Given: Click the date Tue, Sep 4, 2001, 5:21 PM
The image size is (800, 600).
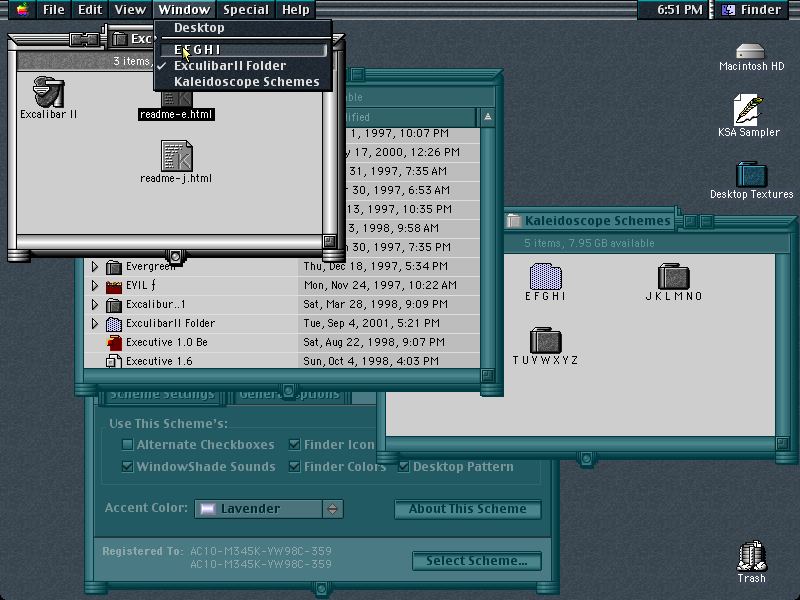Looking at the screenshot, I should (x=371, y=323).
